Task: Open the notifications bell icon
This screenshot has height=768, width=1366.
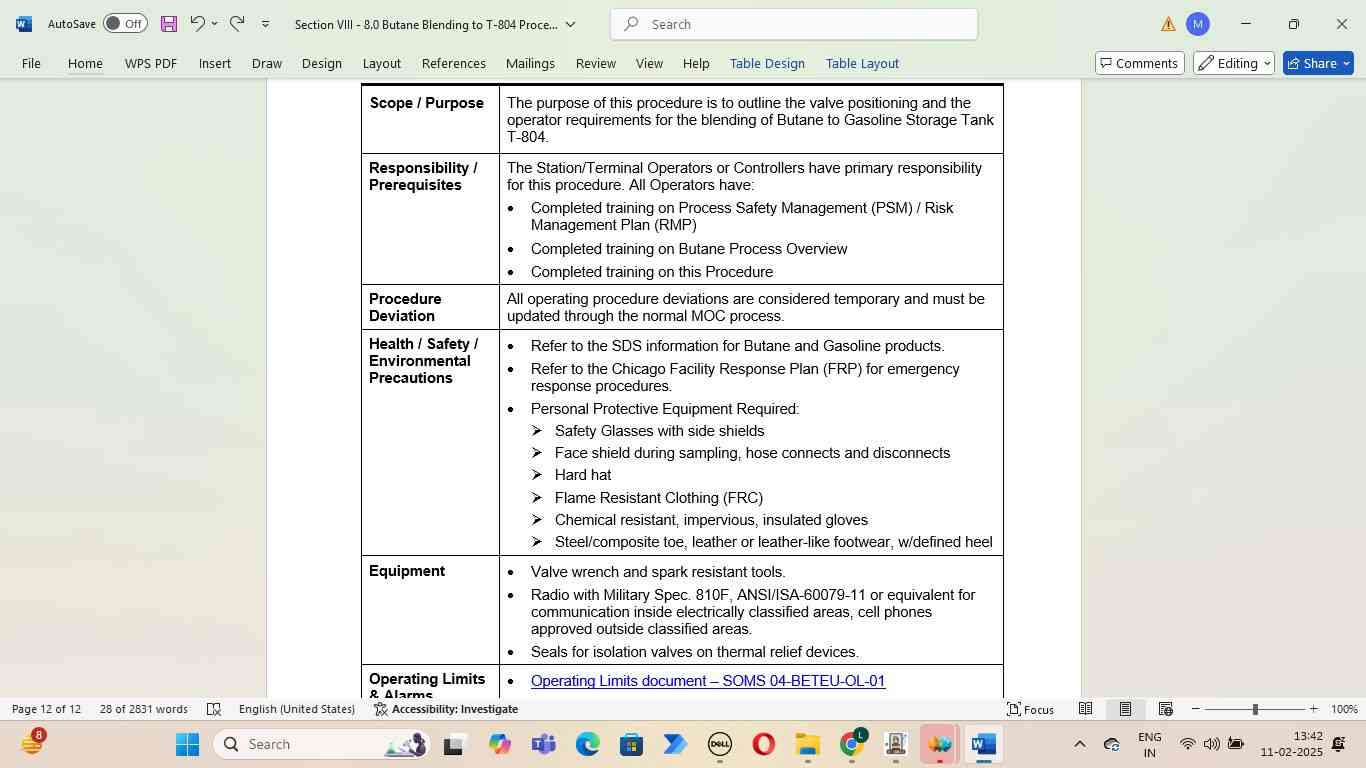Action: 1340,744
